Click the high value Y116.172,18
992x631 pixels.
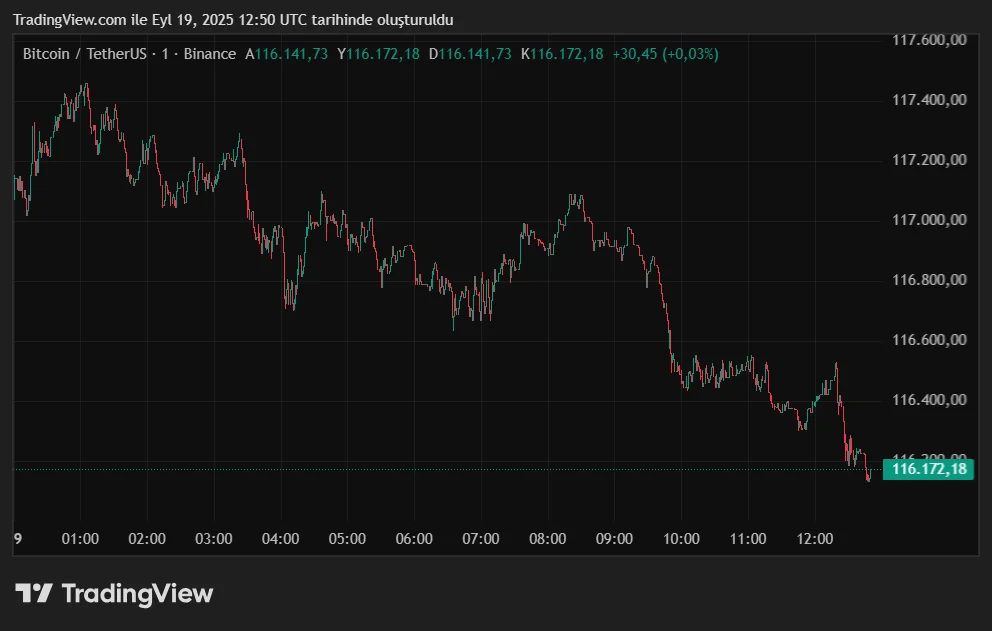pos(378,54)
